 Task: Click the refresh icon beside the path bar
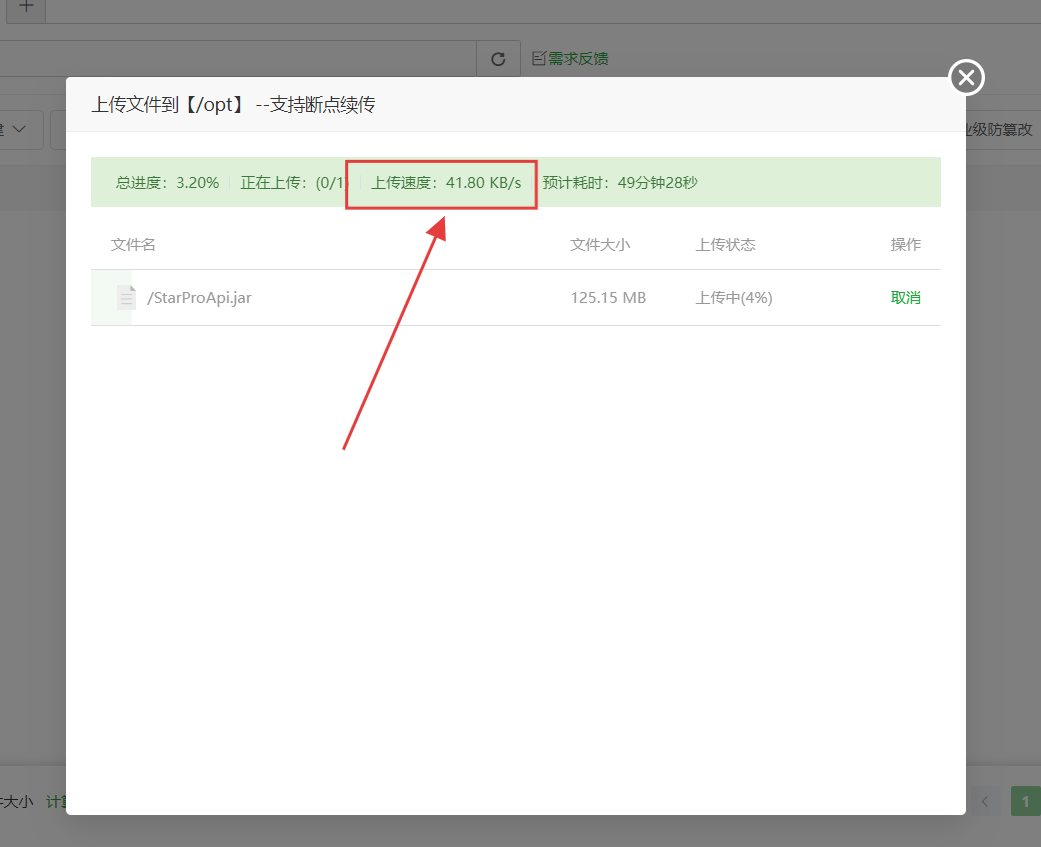[x=498, y=59]
